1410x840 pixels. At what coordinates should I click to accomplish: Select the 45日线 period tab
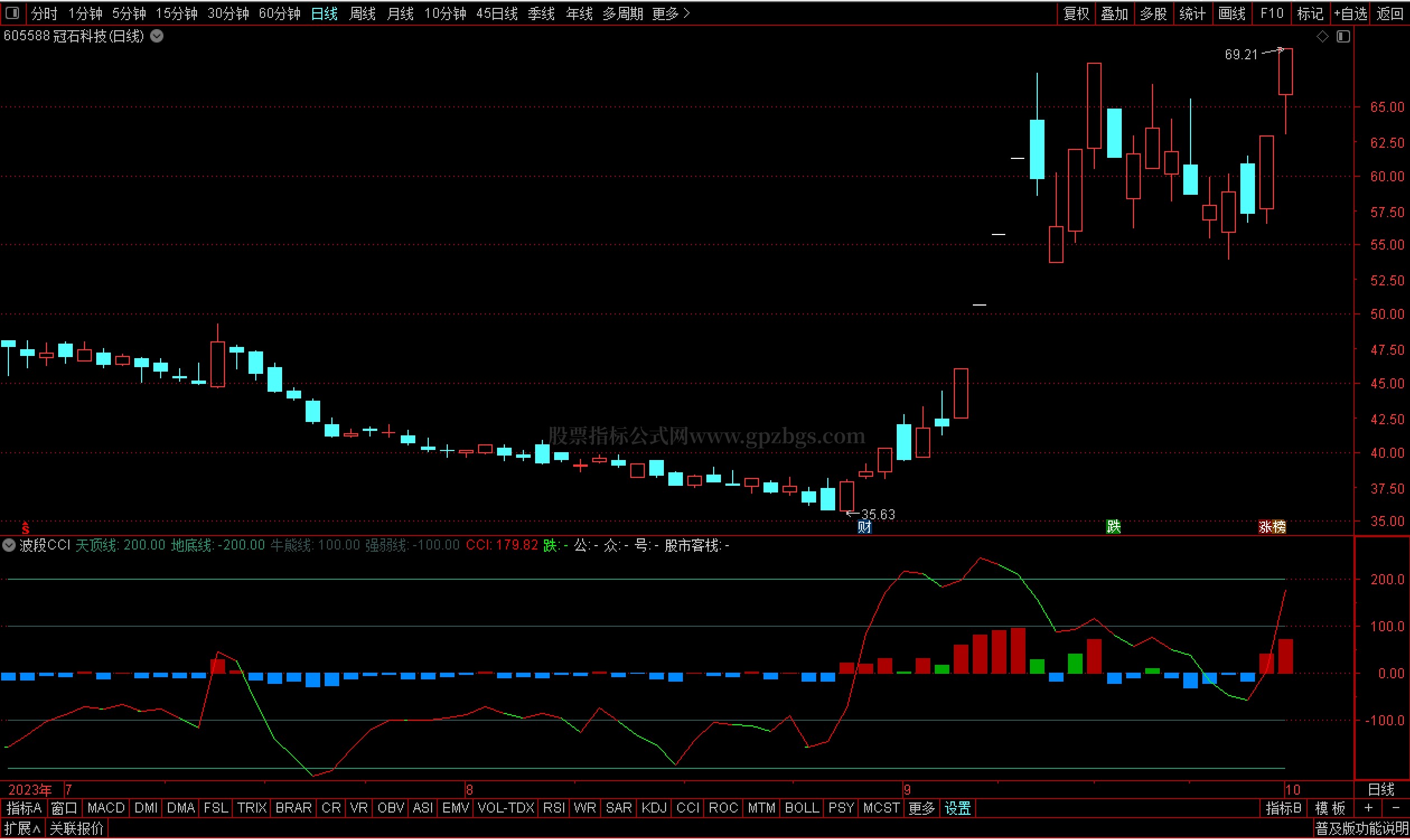[497, 13]
